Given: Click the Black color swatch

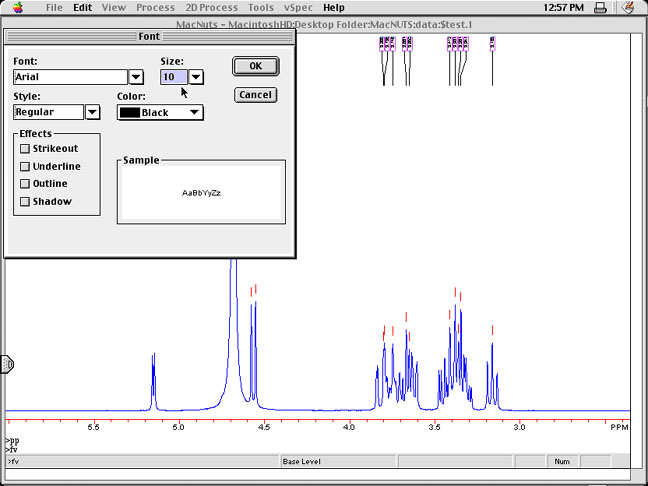Looking at the screenshot, I should pos(129,113).
